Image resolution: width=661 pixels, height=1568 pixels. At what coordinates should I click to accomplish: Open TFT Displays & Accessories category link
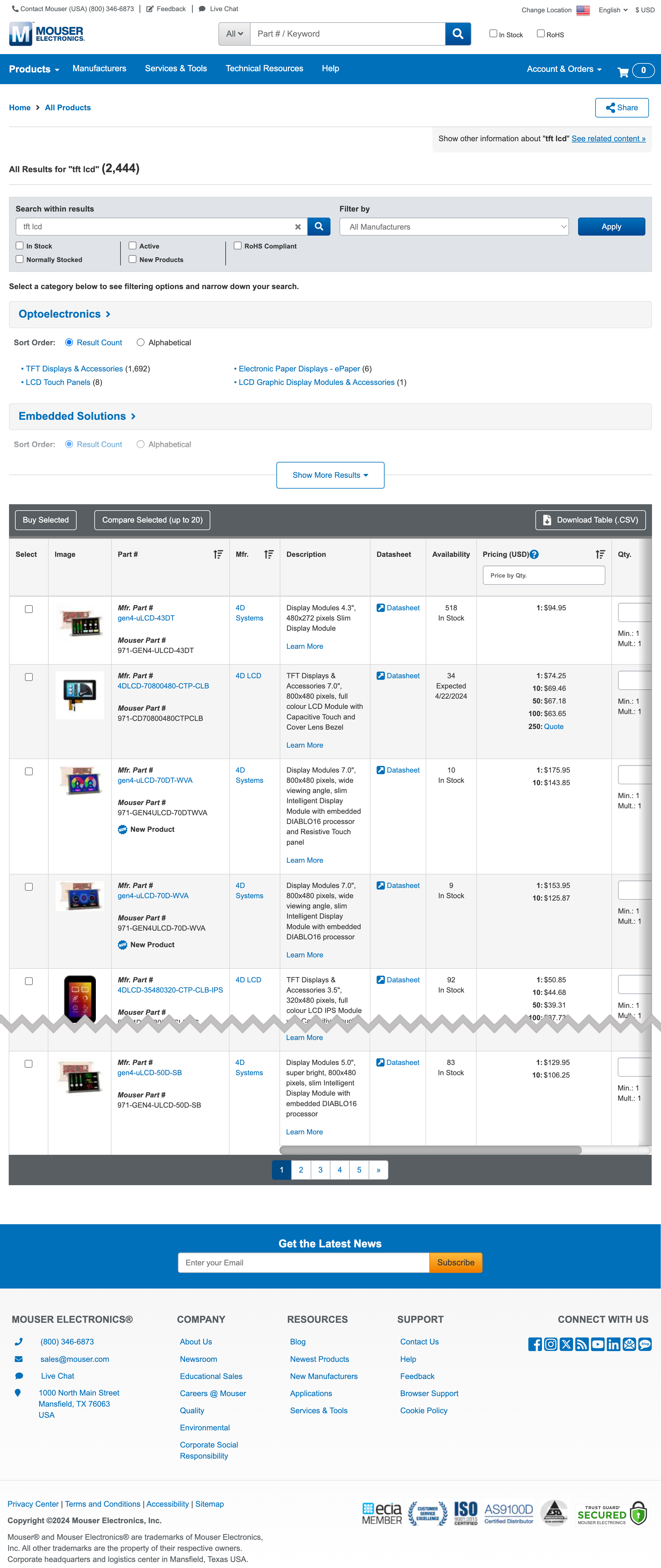pyautogui.click(x=74, y=368)
